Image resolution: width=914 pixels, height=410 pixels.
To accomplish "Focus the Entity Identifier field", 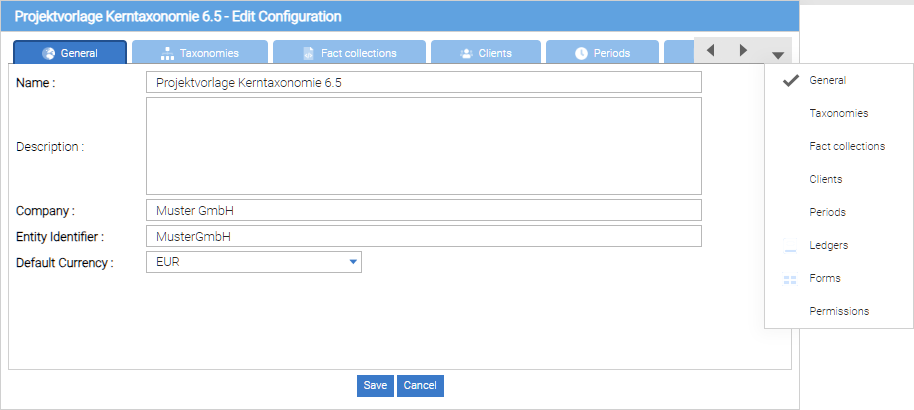I will 423,236.
